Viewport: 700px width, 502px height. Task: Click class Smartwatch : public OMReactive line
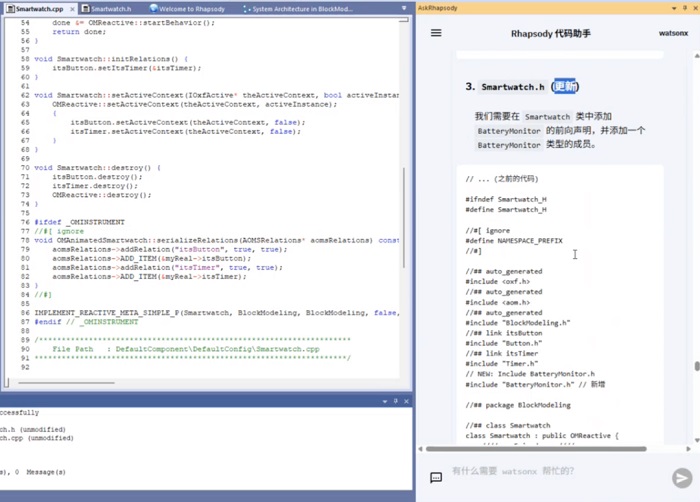[542, 435]
